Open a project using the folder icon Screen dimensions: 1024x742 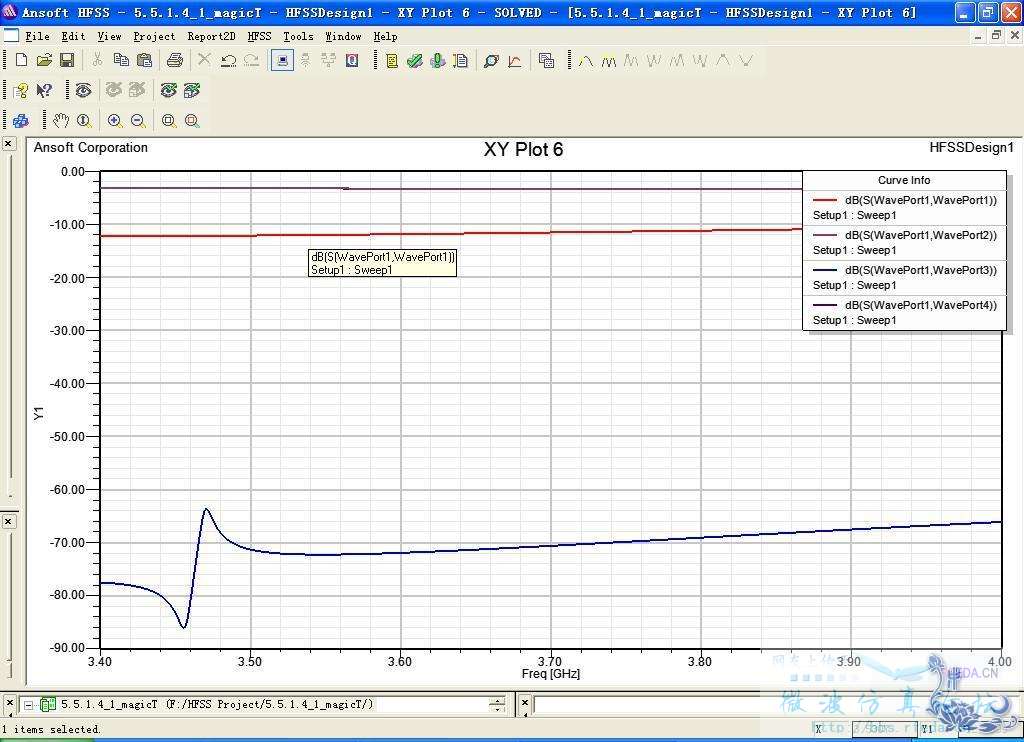click(44, 61)
